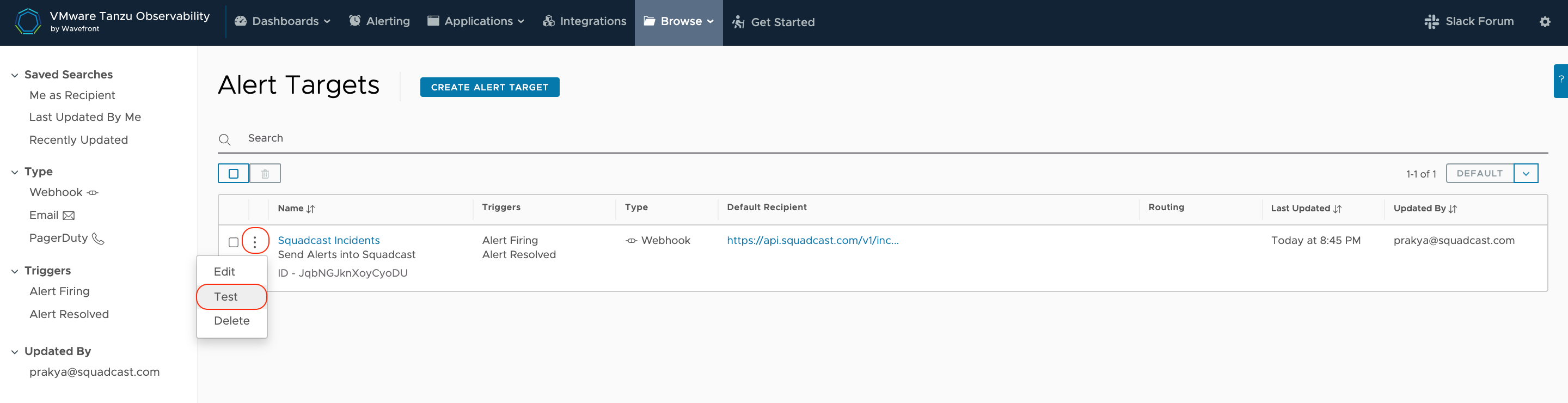Viewport: 1568px width, 403px height.
Task: Open the Applications dropdown menu
Action: [x=475, y=21]
